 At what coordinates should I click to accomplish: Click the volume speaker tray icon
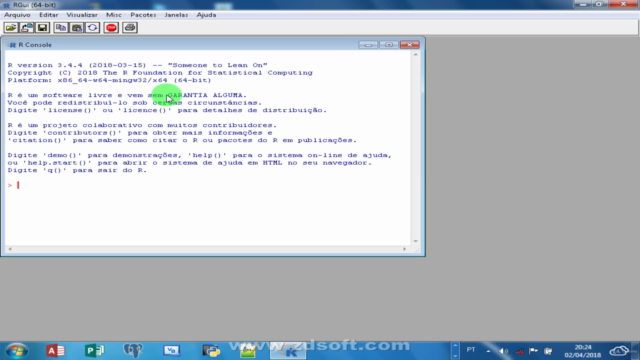click(x=503, y=351)
